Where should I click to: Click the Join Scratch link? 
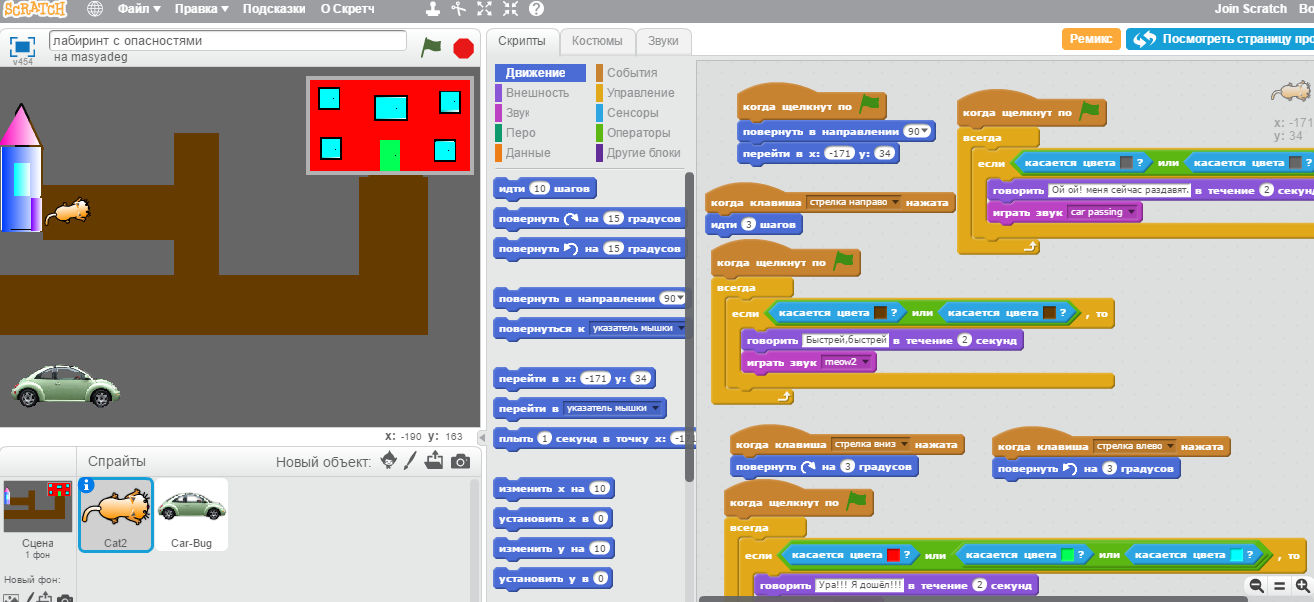tap(1250, 9)
